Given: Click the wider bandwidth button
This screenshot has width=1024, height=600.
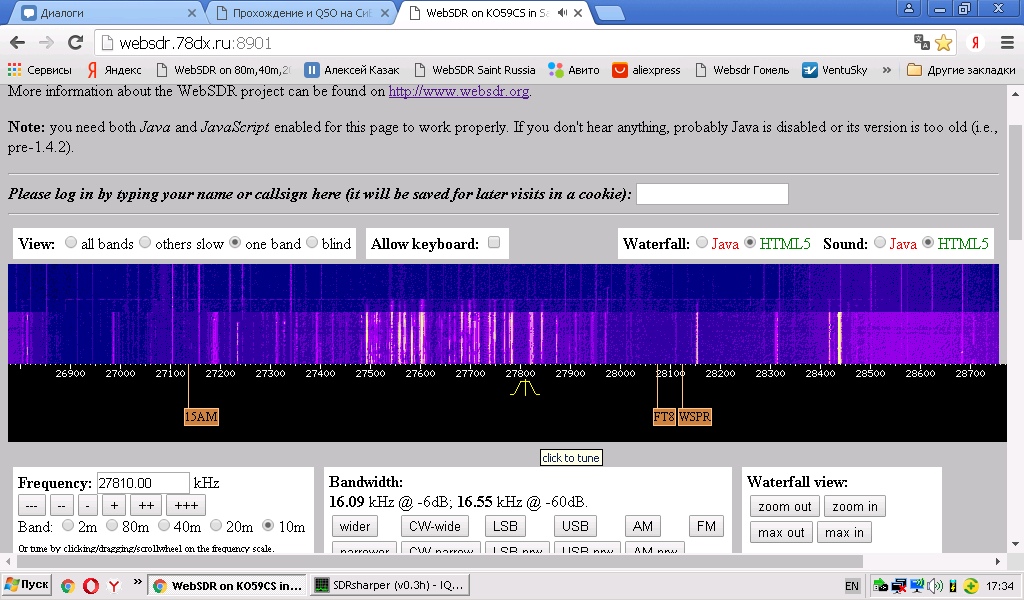Looking at the screenshot, I should coord(355,526).
